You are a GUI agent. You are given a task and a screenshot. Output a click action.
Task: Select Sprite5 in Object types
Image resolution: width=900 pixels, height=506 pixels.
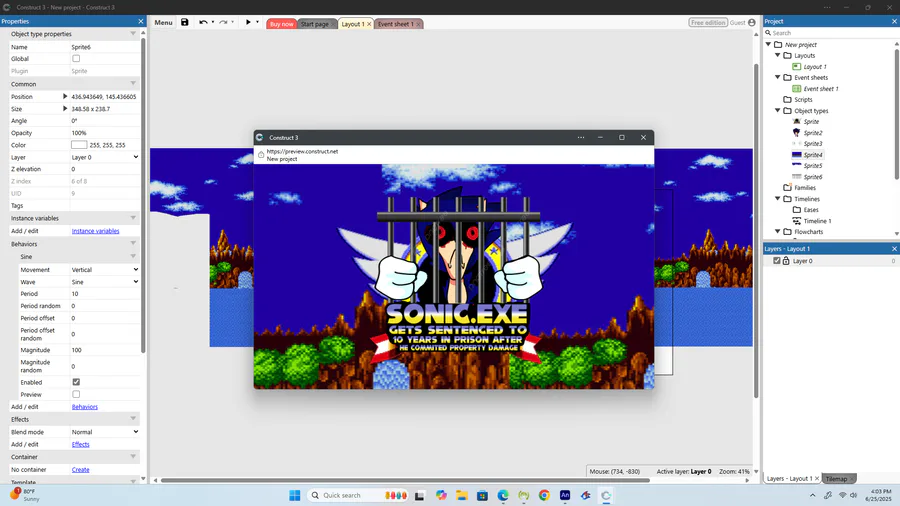tap(813, 166)
